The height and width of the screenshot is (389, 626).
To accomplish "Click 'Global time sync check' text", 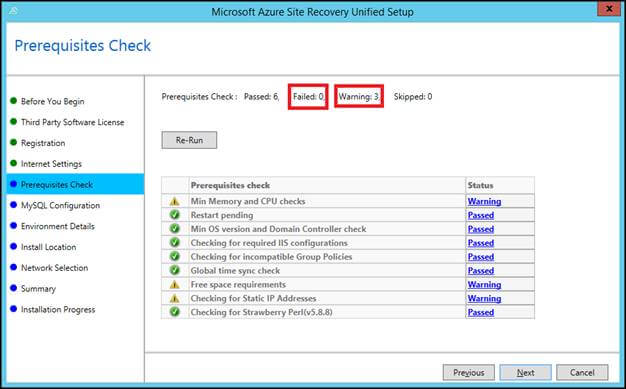I will pos(235,271).
